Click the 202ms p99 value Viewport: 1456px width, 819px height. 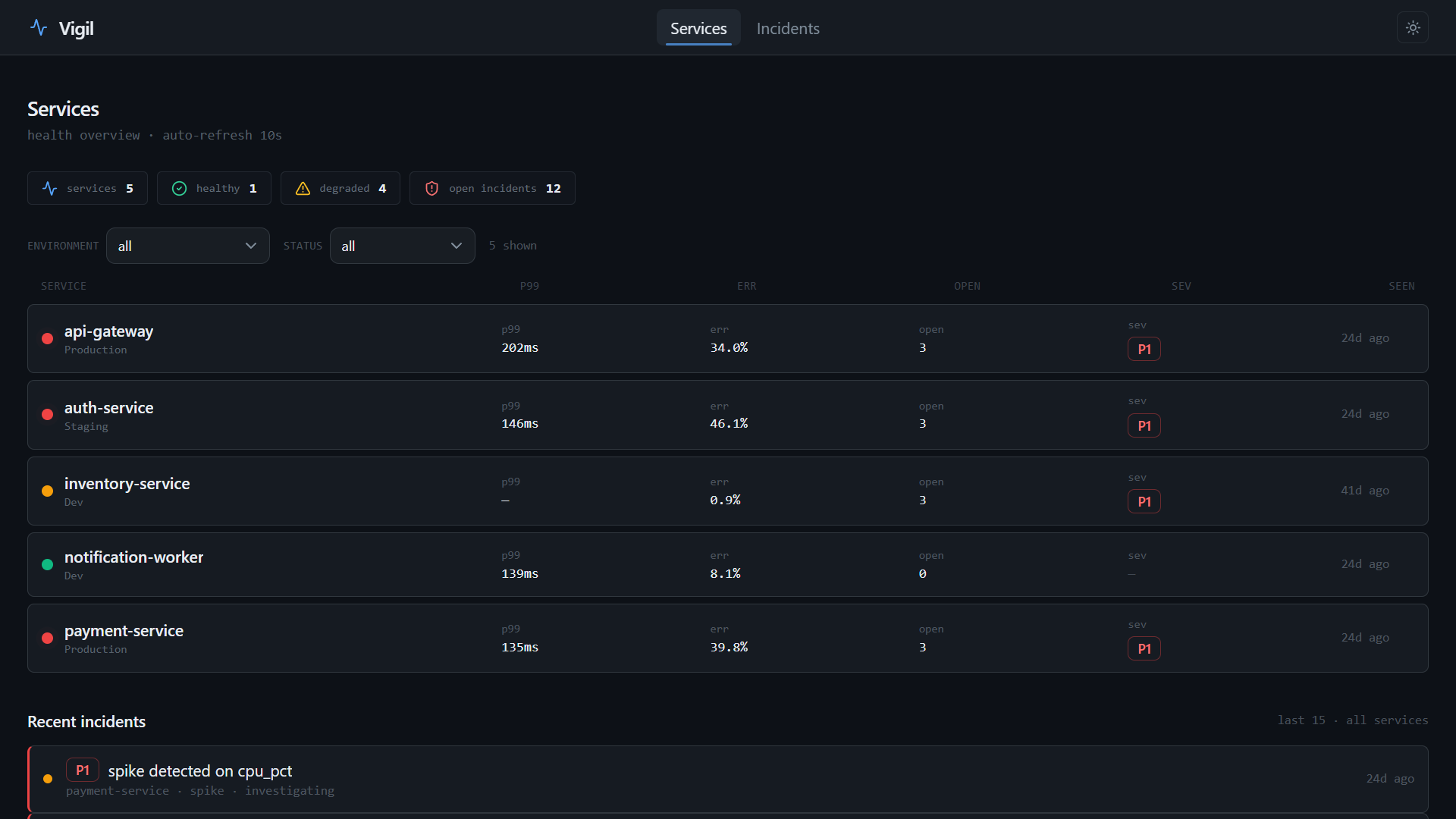click(x=519, y=348)
